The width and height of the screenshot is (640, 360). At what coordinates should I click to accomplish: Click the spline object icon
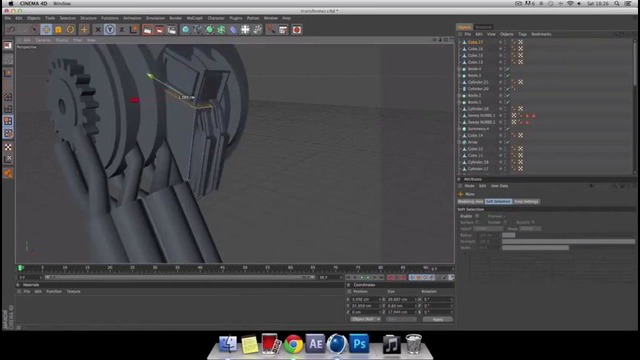198,29
